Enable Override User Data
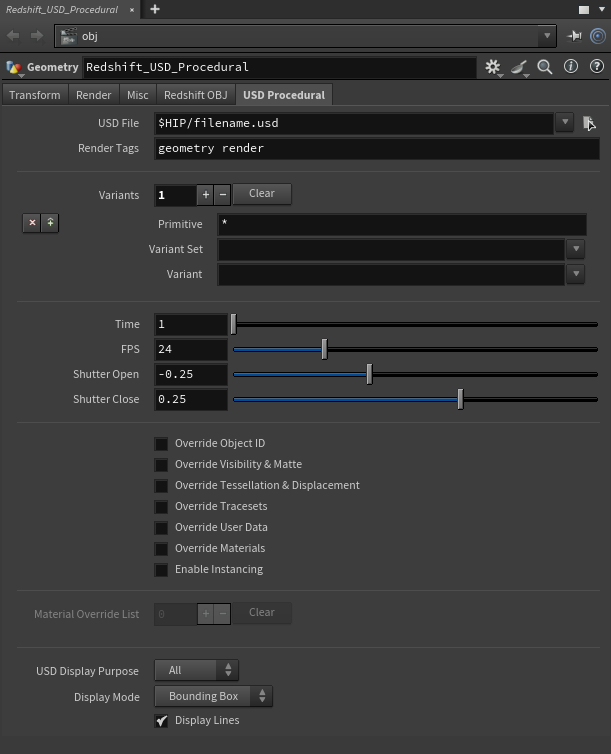The image size is (611, 754). point(161,528)
